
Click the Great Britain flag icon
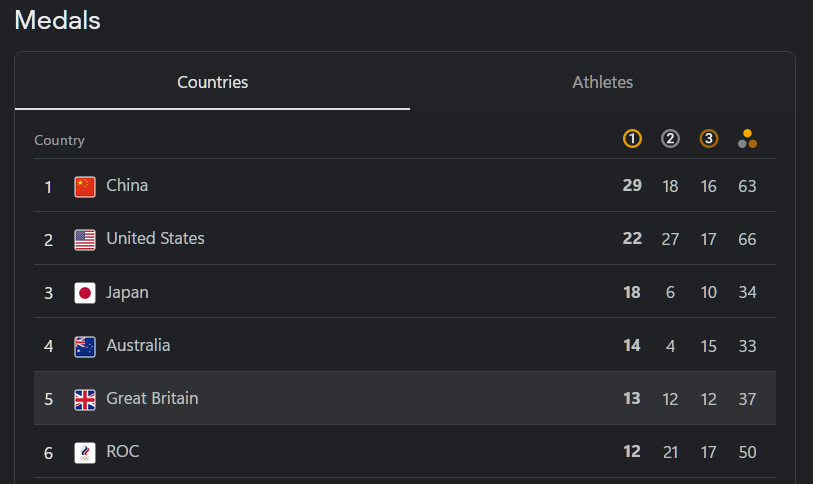pyautogui.click(x=85, y=399)
